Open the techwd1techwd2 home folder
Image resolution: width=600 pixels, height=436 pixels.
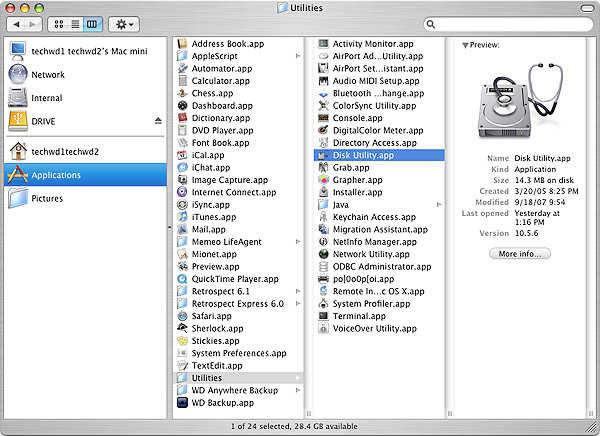point(54,152)
